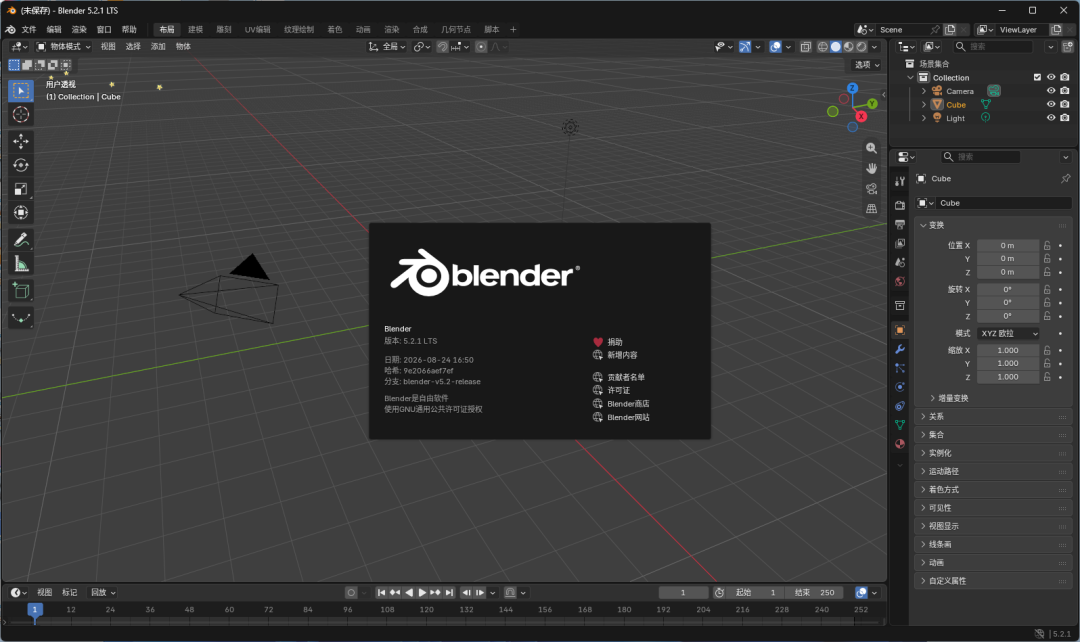This screenshot has width=1080, height=642.
Task: Open the Edit menu
Action: tap(54, 30)
